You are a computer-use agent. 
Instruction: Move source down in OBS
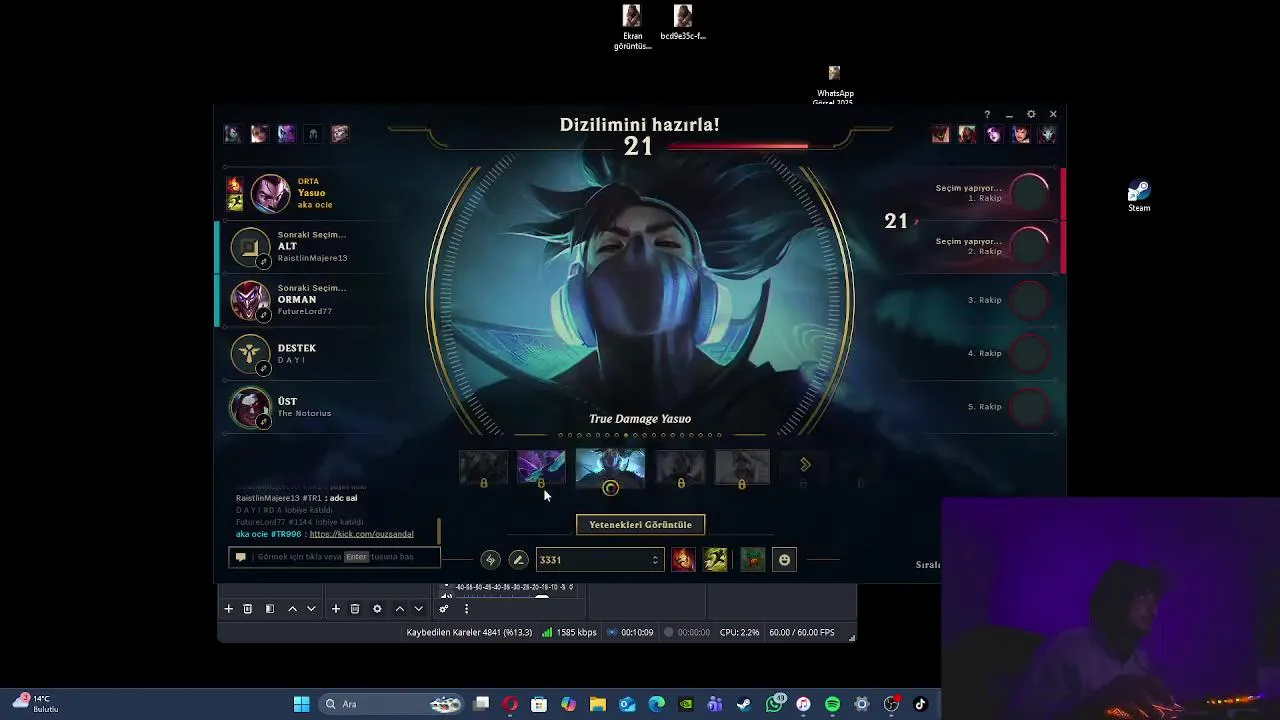tap(418, 608)
